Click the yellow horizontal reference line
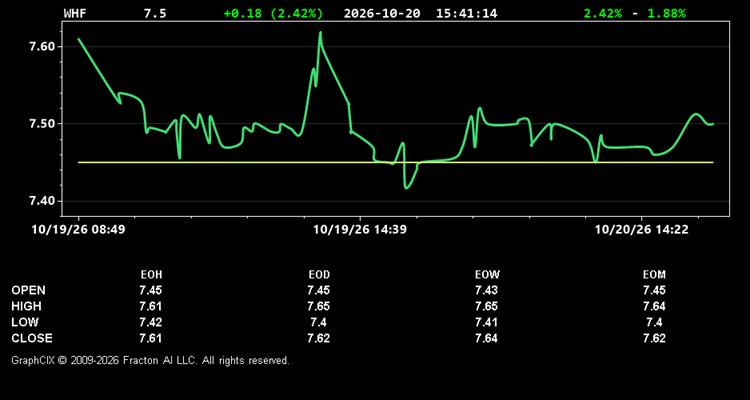Screen dimensions: 750x400 point(396,163)
